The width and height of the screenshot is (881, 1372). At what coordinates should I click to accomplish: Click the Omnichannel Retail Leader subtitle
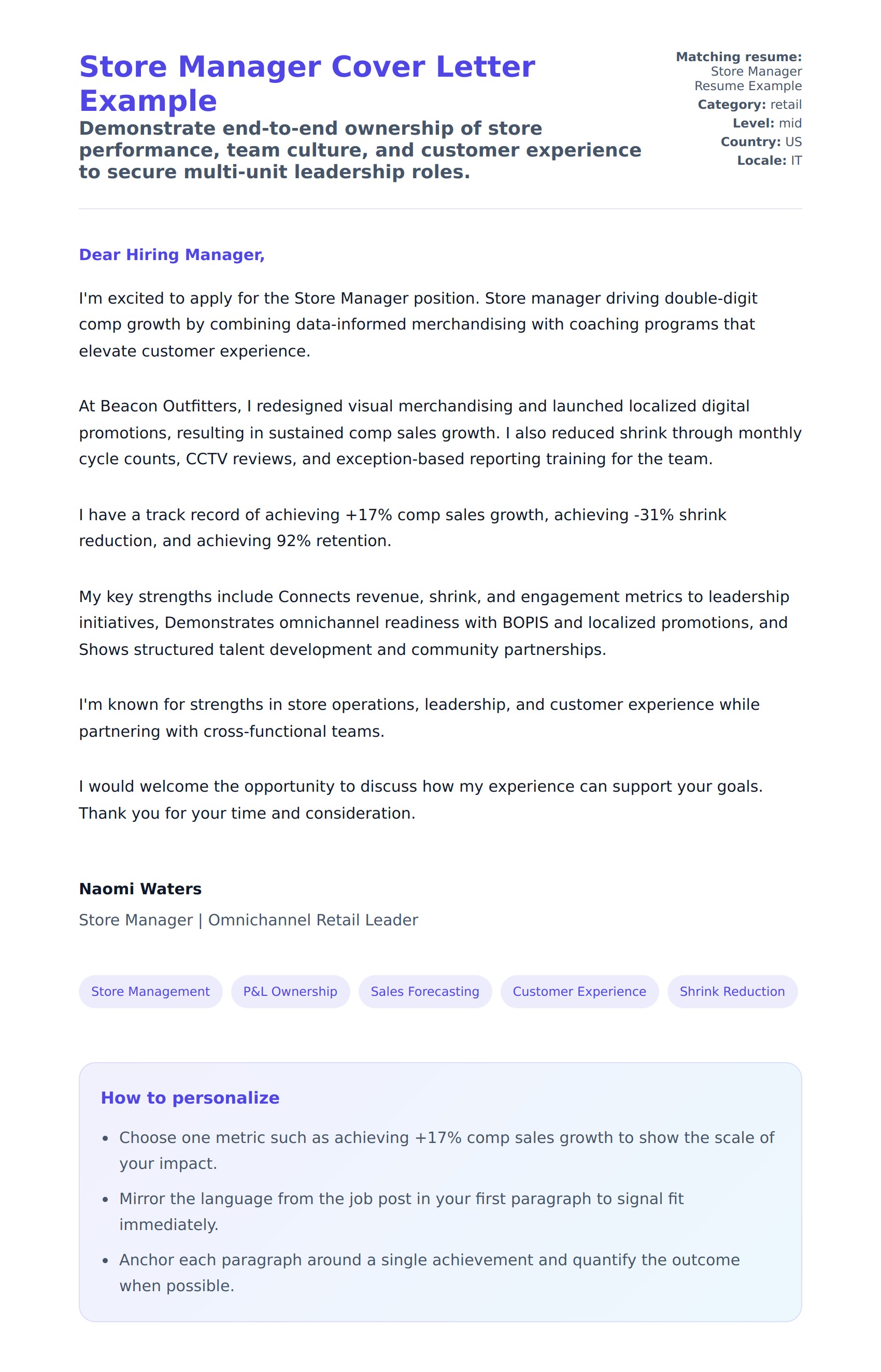point(248,920)
